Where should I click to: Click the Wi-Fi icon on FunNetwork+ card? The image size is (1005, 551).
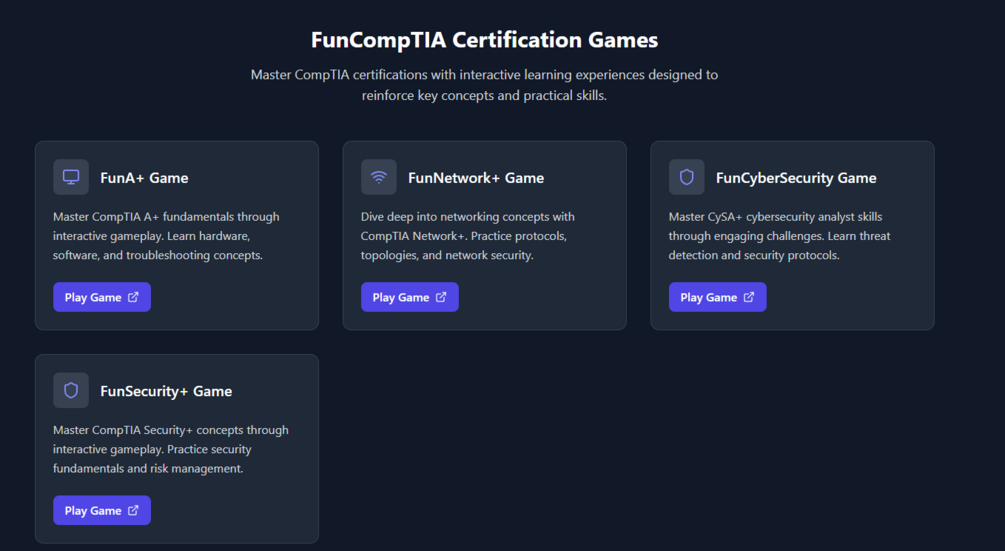[x=379, y=177]
